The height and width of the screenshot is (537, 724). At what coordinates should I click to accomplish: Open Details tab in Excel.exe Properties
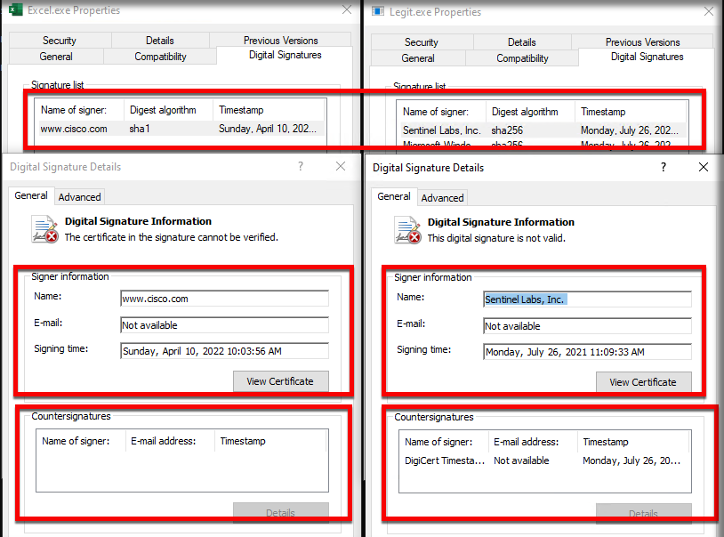[x=160, y=40]
